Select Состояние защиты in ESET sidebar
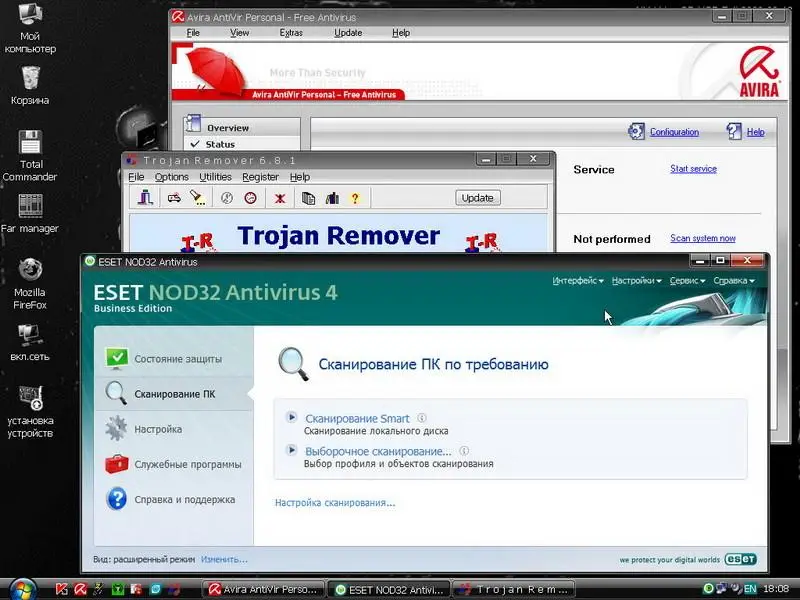Viewport: 800px width, 600px height. point(173,358)
